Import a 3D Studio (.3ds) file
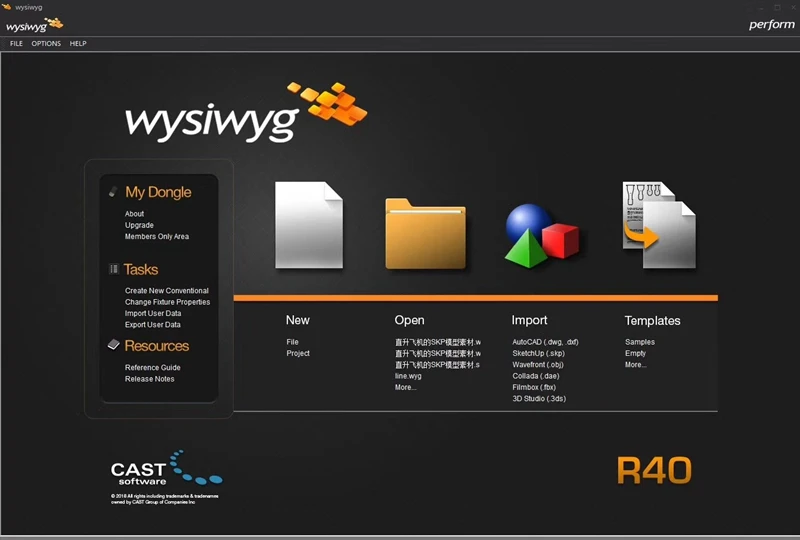Viewport: 800px width, 540px height. (x=539, y=398)
